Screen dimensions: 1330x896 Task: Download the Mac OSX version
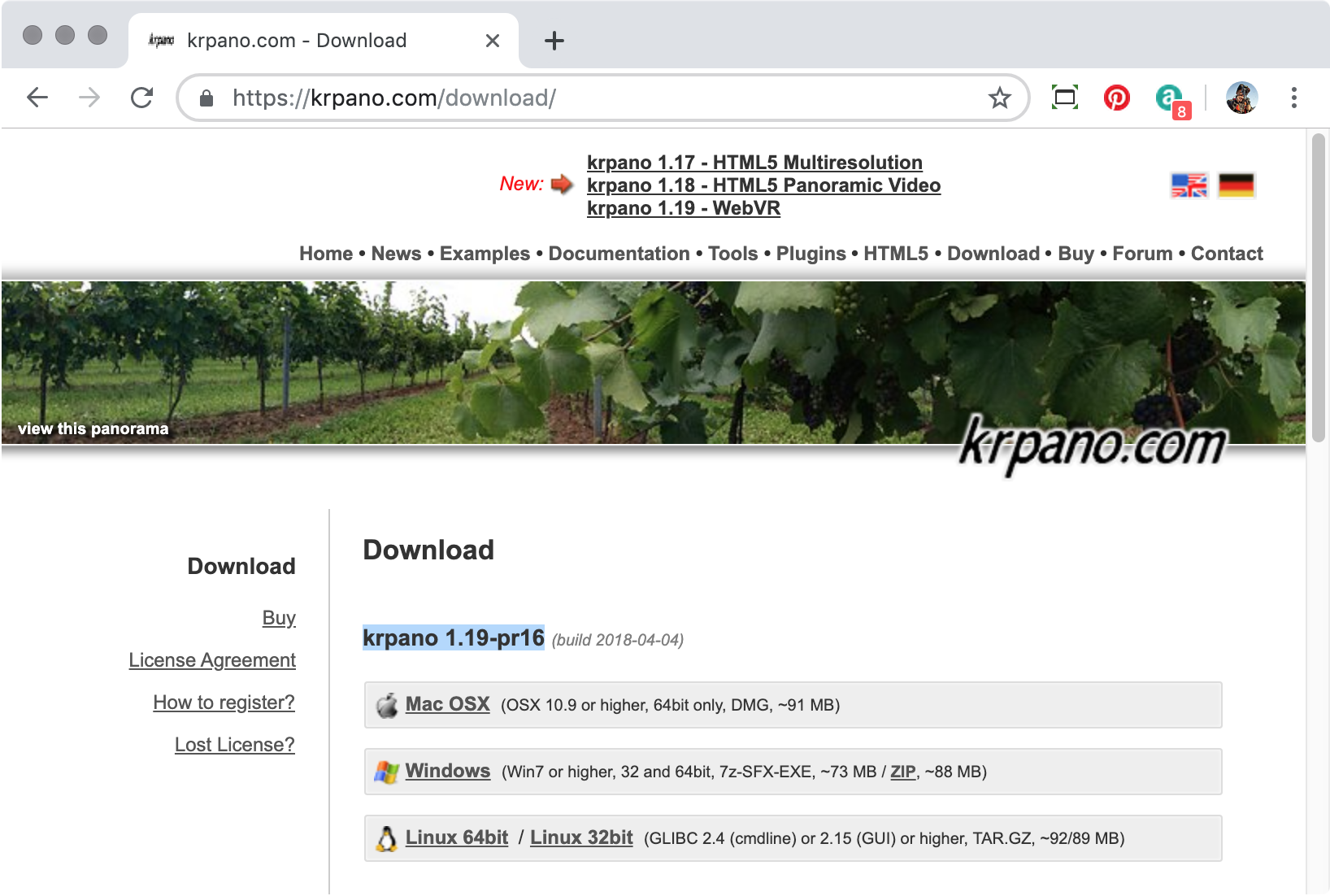point(447,704)
